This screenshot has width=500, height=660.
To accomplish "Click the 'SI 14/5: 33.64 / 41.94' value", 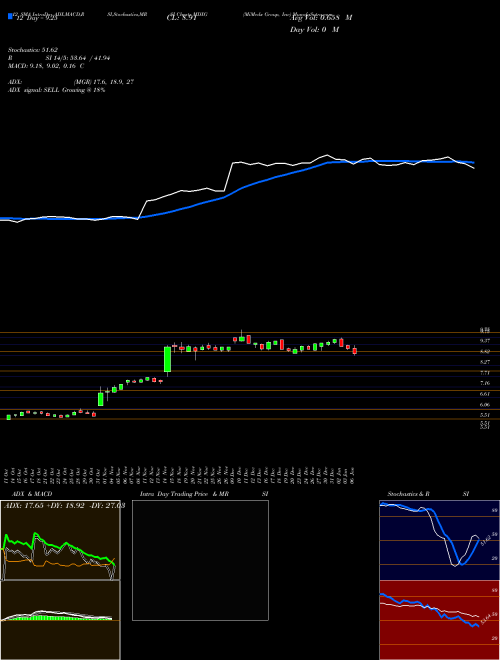I will [x=78, y=58].
